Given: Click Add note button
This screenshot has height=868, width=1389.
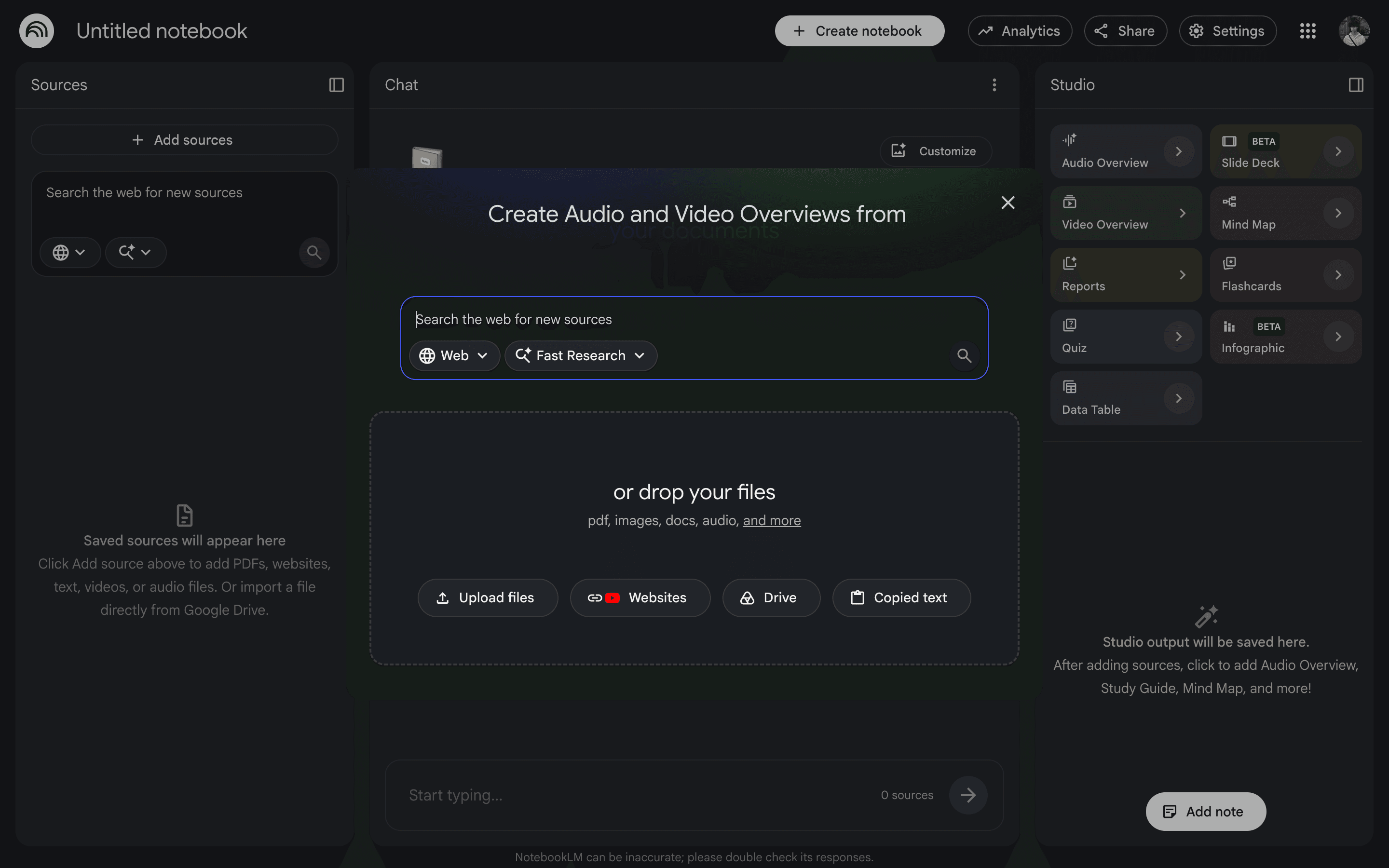Looking at the screenshot, I should point(1205,812).
